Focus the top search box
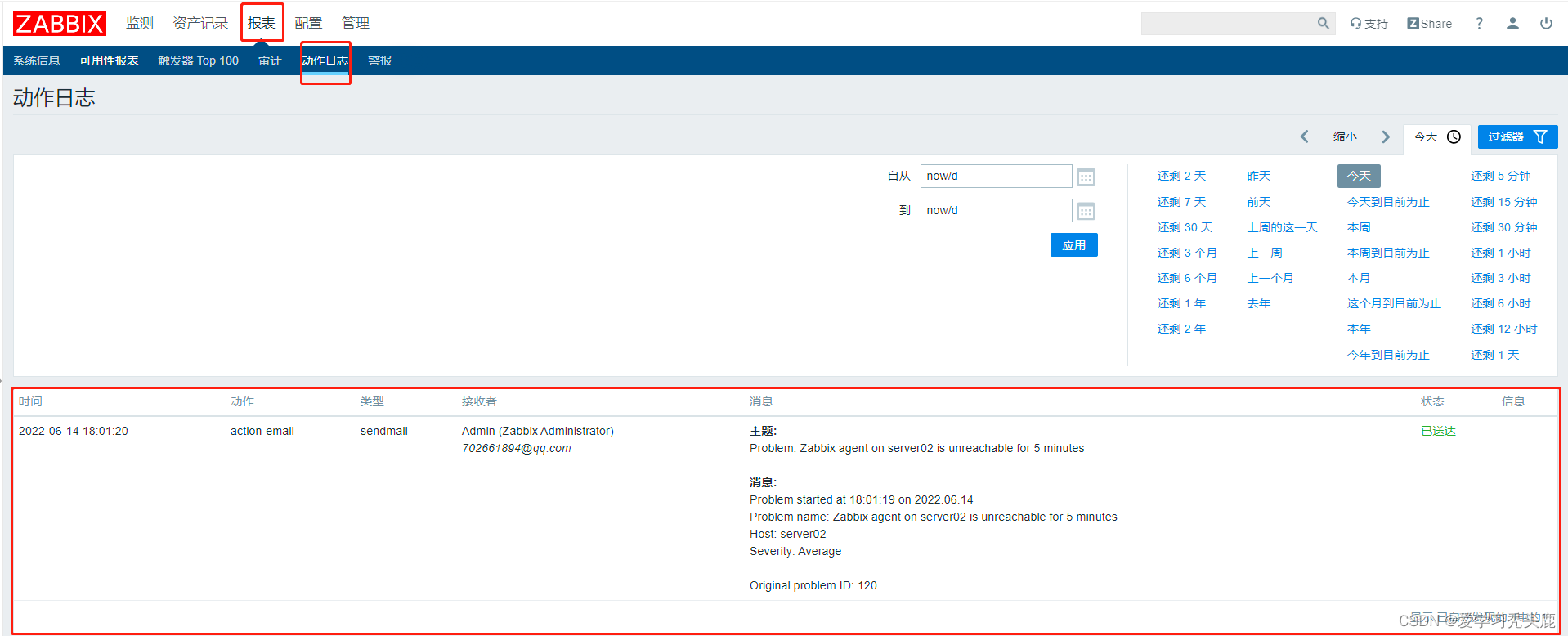Image resolution: width=1568 pixels, height=636 pixels. [x=1229, y=24]
